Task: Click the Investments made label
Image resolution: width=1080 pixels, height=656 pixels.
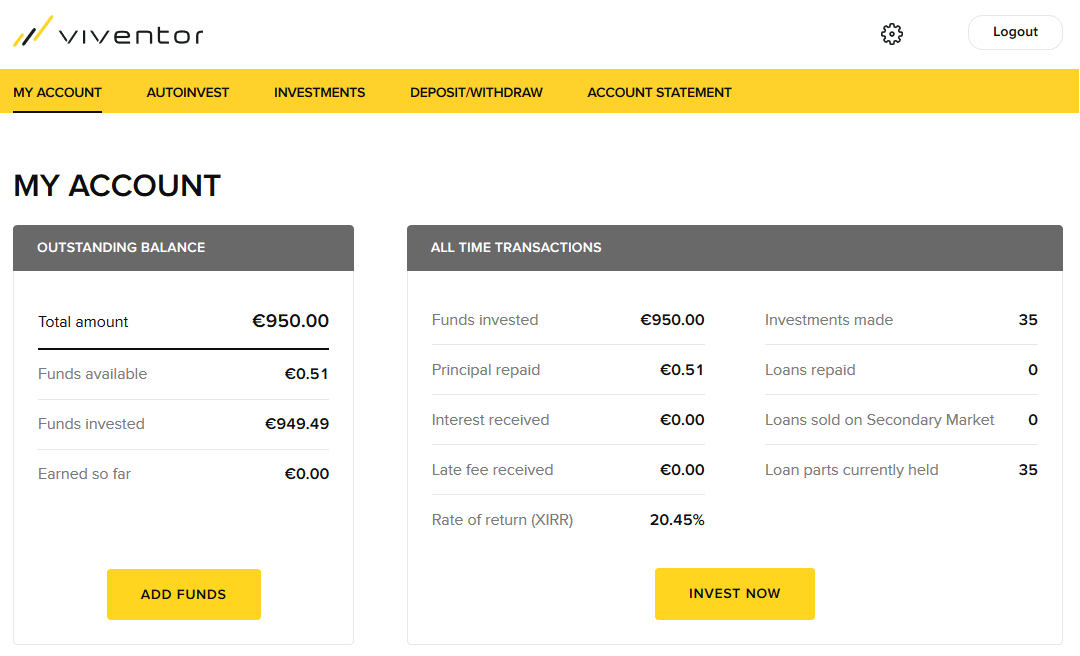Action: 829,320
